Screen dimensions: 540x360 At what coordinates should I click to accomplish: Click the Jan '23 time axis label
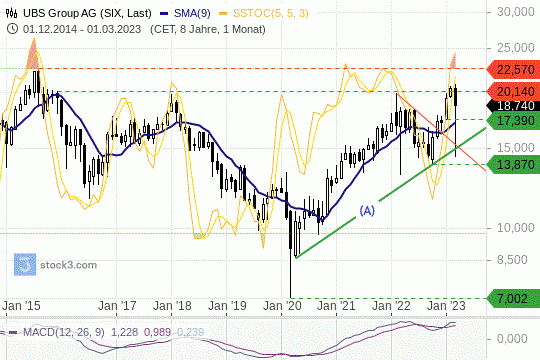446,306
